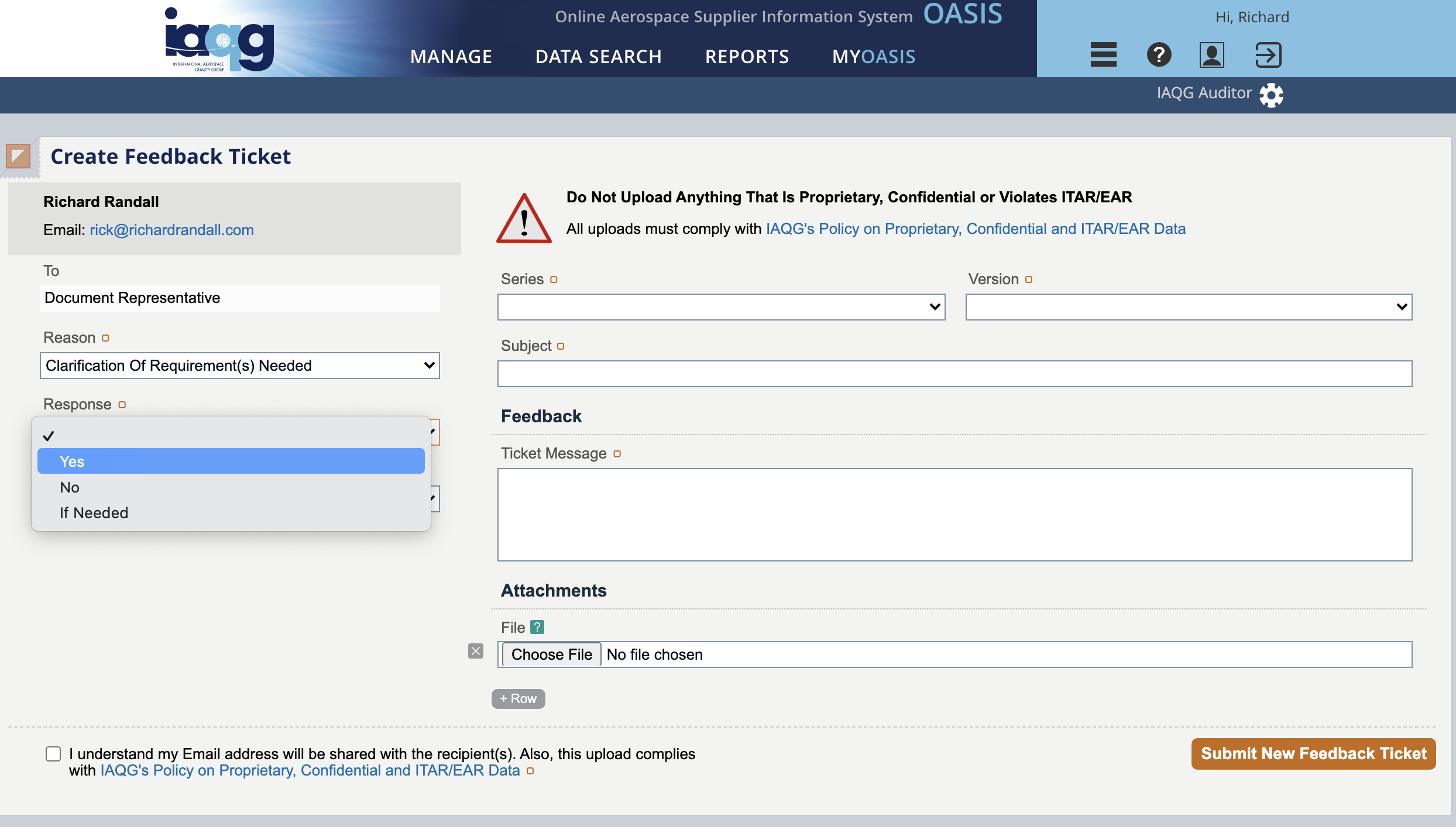Click Submit New Feedback Ticket button
Viewport: 1456px width, 827px height.
1314,754
